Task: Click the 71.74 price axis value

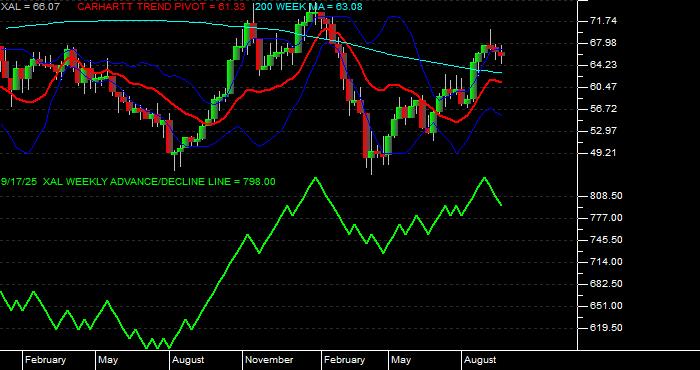Action: (x=603, y=21)
